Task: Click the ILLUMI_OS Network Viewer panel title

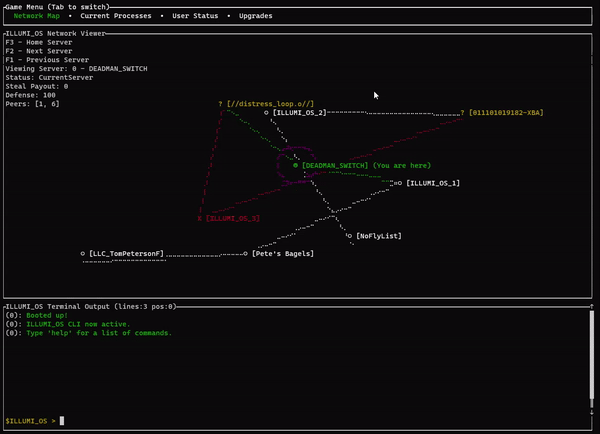Action: 55,33
